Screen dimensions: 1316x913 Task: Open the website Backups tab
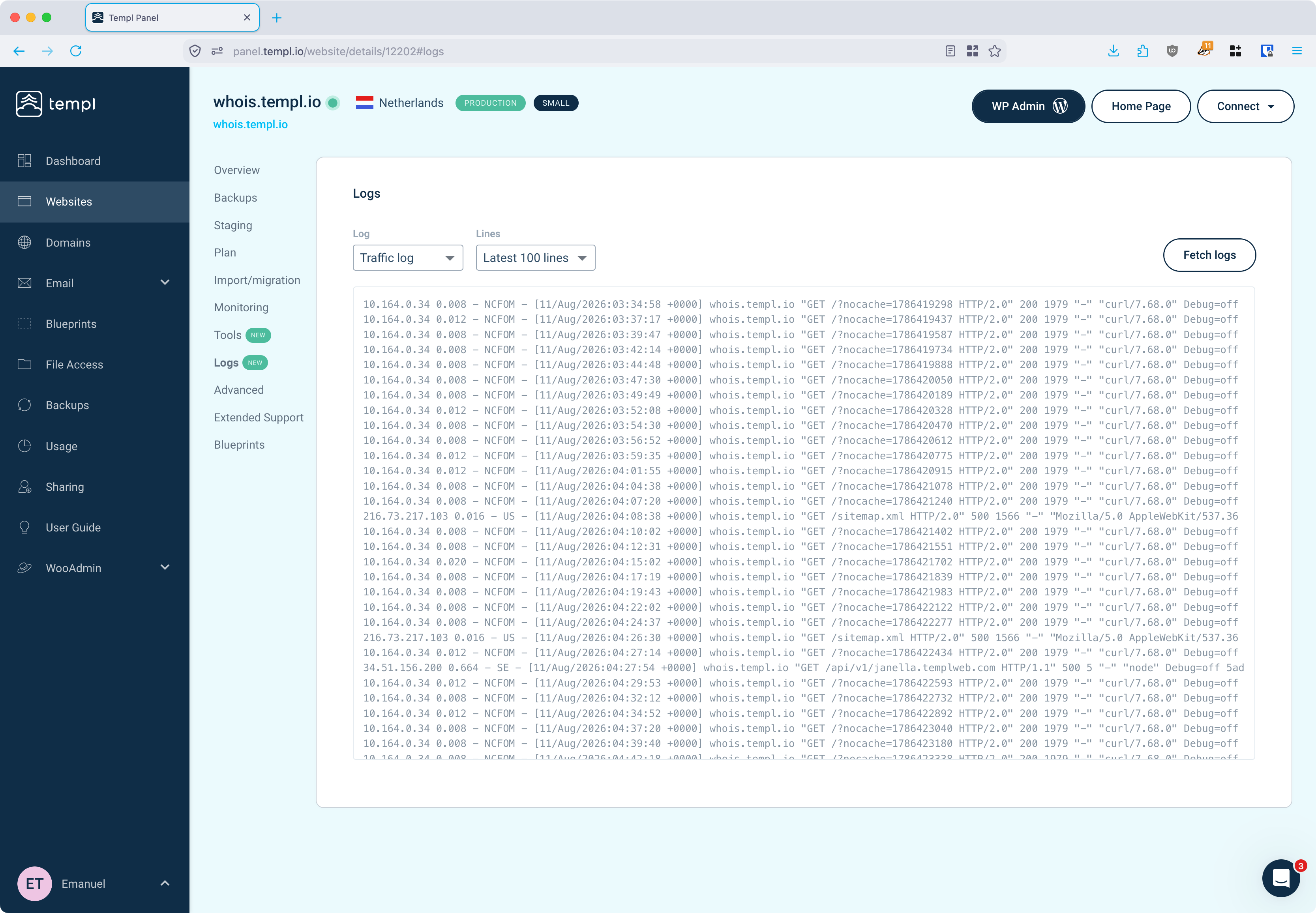pos(235,197)
